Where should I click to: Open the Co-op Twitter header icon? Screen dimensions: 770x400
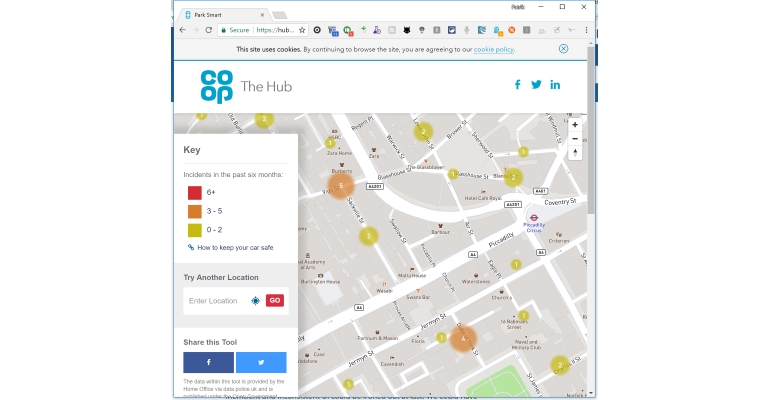click(536, 84)
